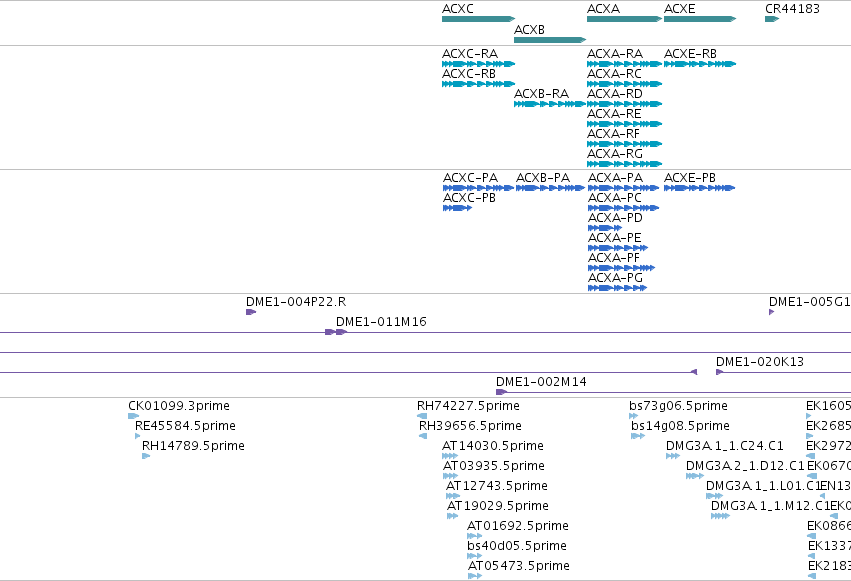
Task: Click the ACXE-RB transcript
Action: (700, 64)
